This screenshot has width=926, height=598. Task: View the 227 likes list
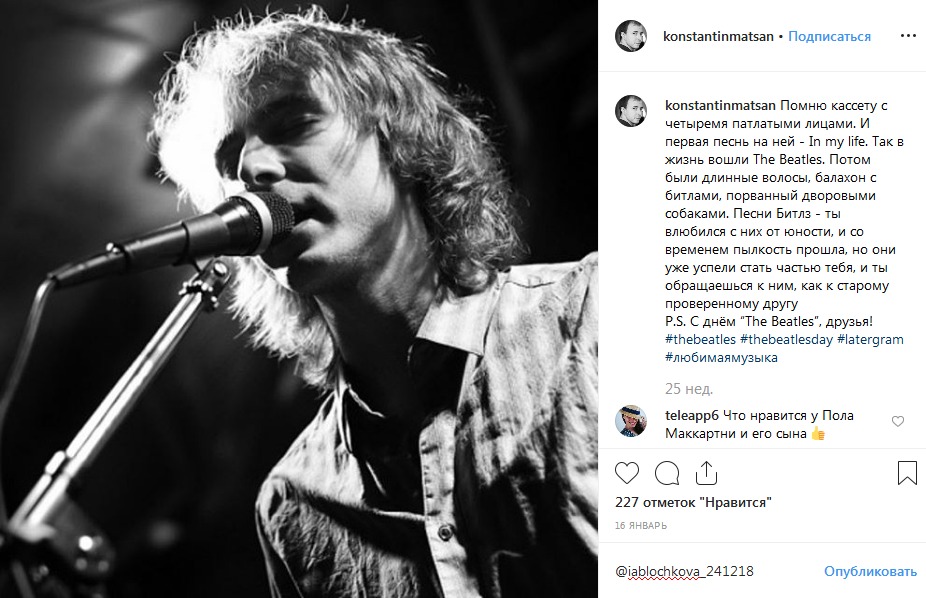click(693, 502)
